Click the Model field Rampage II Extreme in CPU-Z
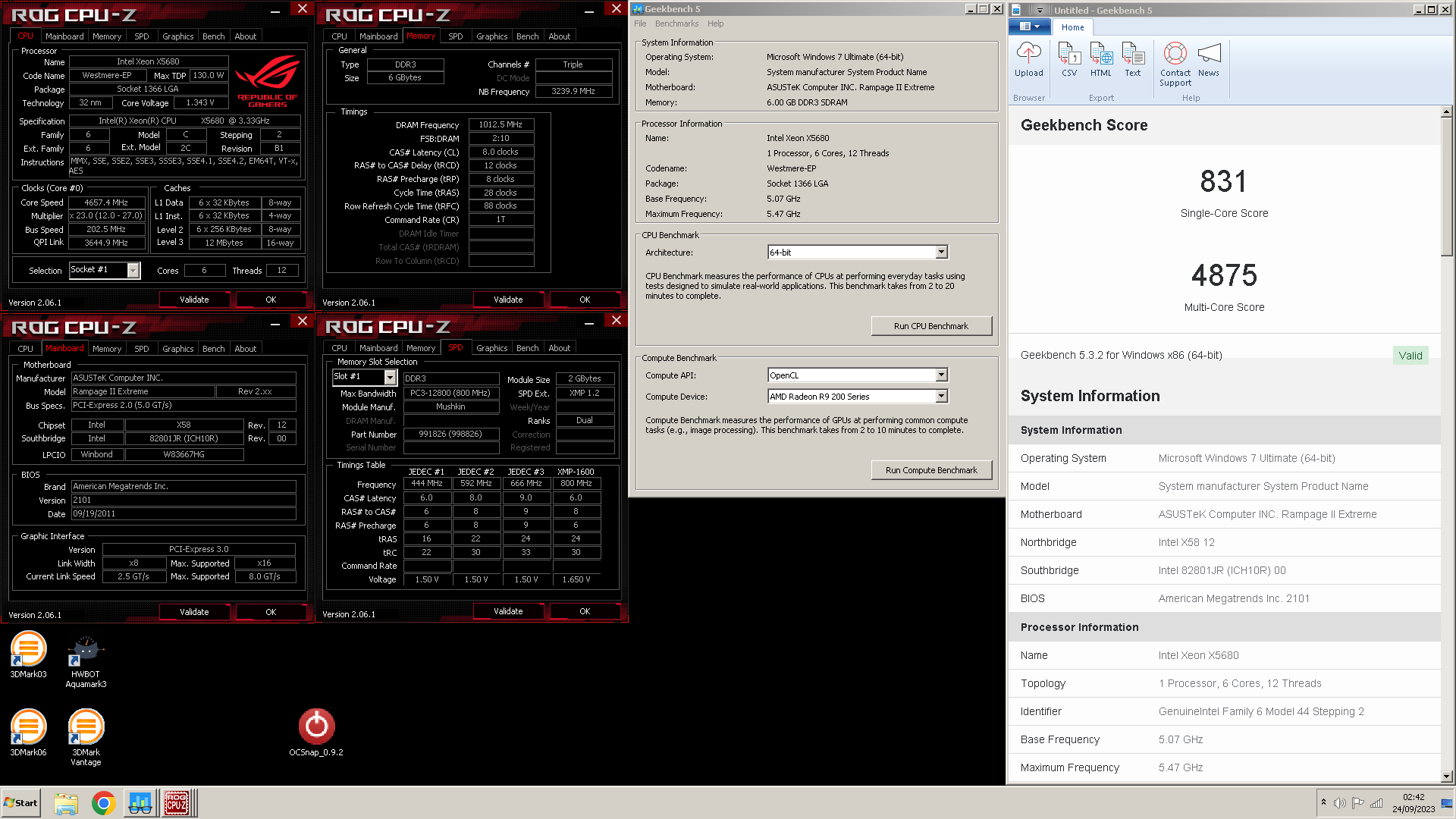The height and width of the screenshot is (819, 1456). point(143,391)
